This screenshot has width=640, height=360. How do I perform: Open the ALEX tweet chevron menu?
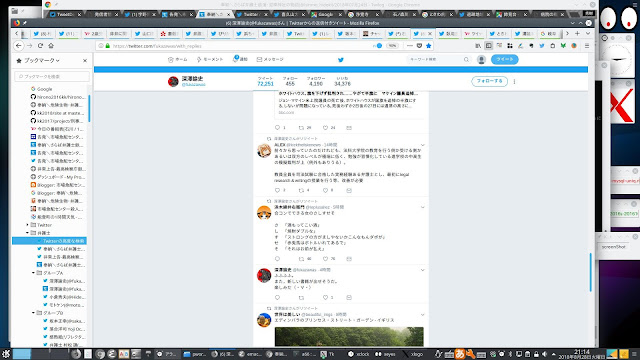[x=422, y=145]
